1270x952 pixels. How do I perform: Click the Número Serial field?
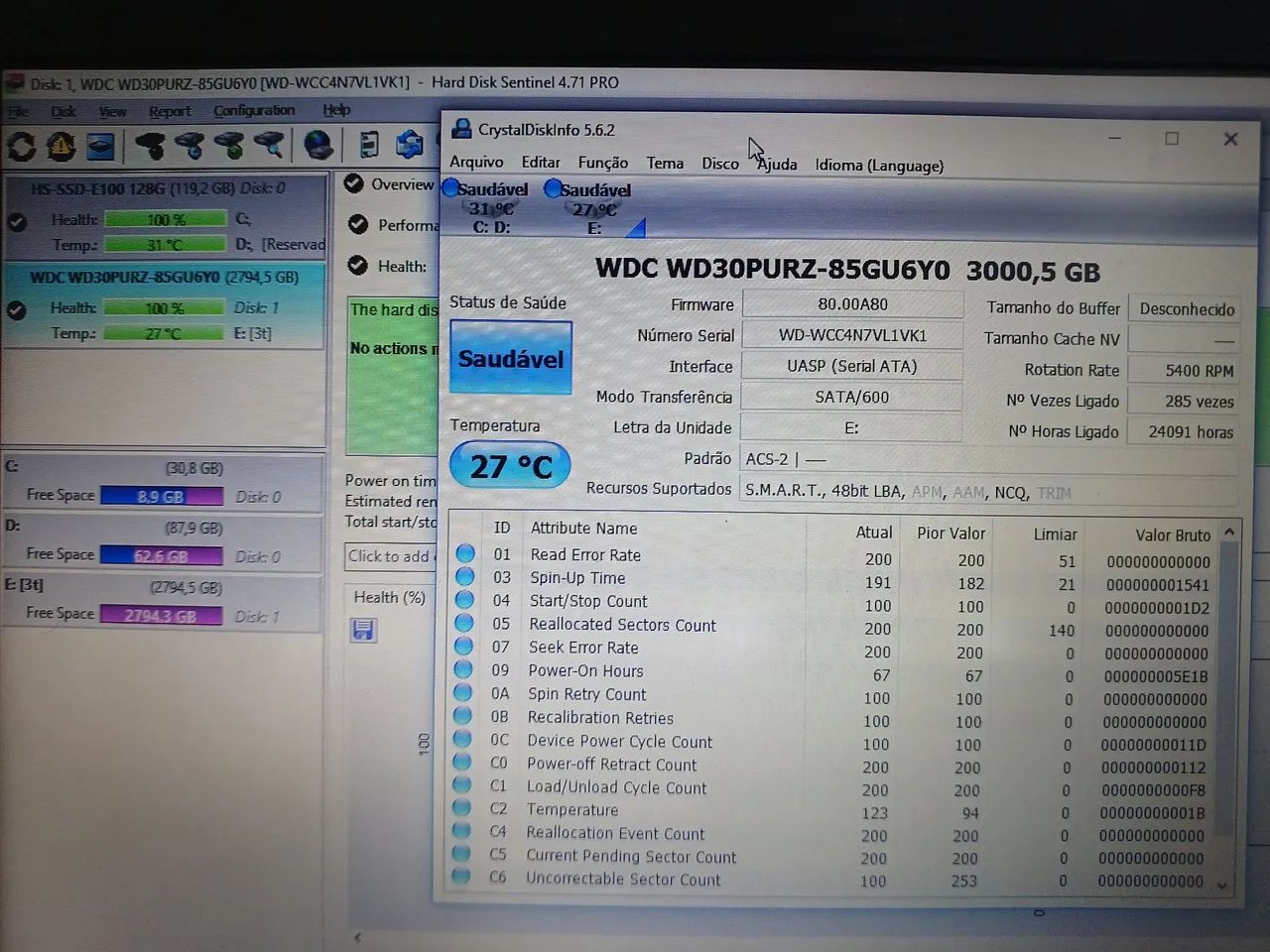pos(852,335)
